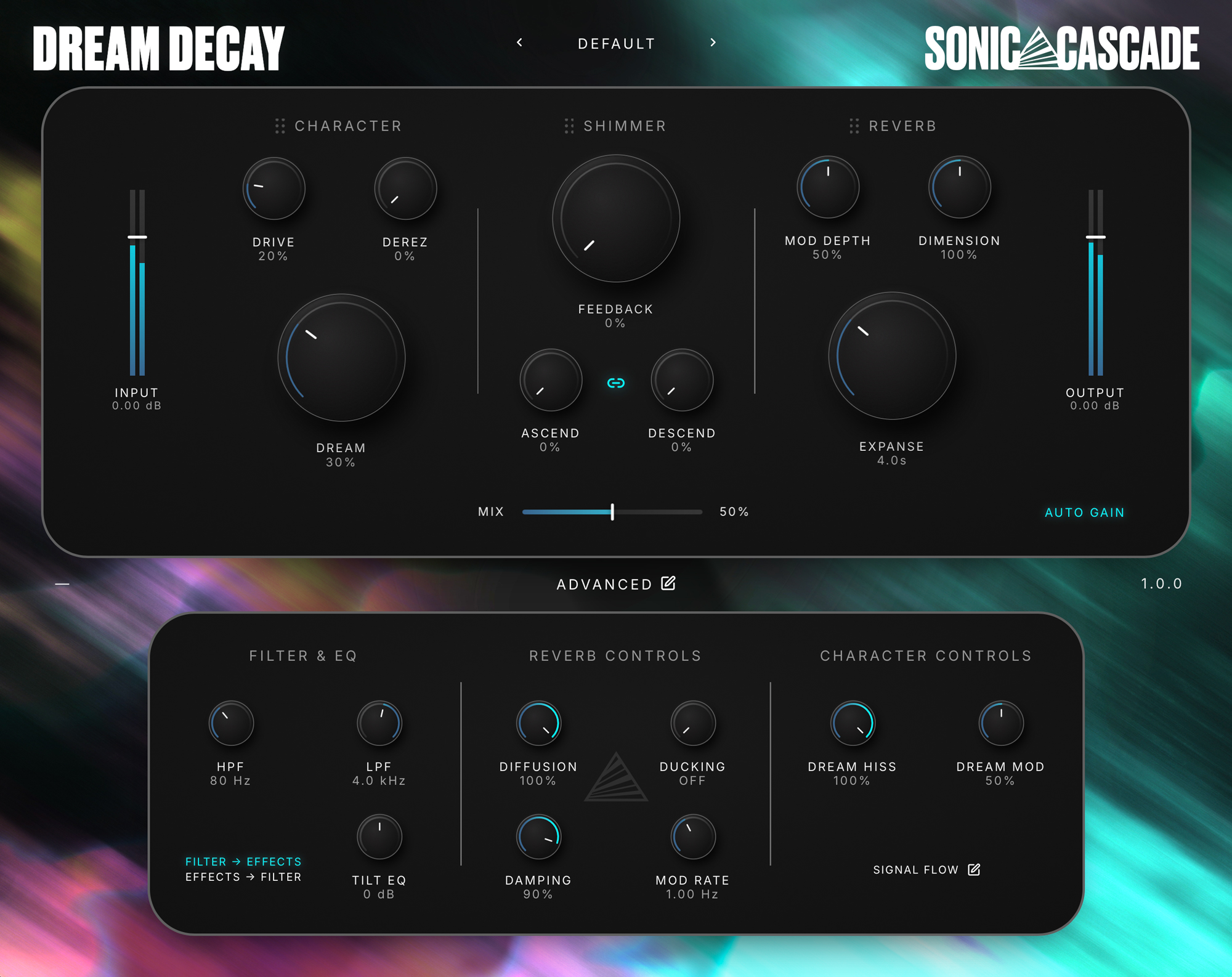
Task: Select Filter → Effects routing
Action: click(243, 861)
